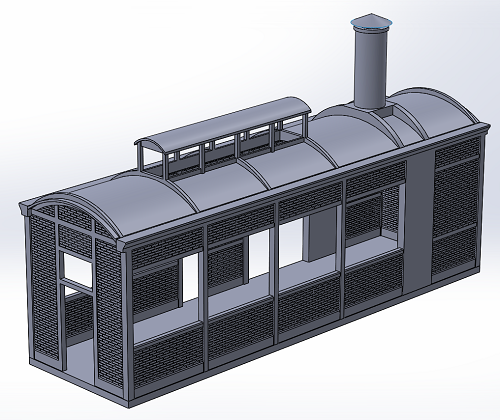Select the tall cylindrical chimney stack
The image size is (500, 420).
(371, 68)
